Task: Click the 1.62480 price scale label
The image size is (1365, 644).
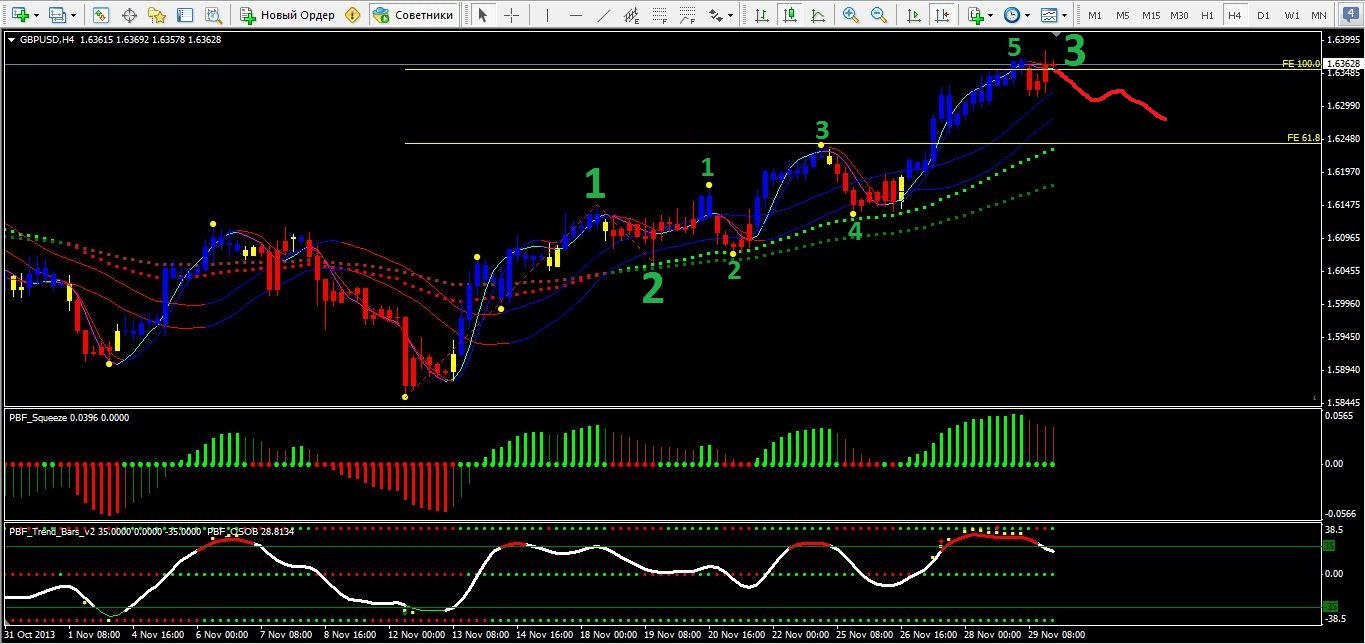Action: tap(1343, 138)
